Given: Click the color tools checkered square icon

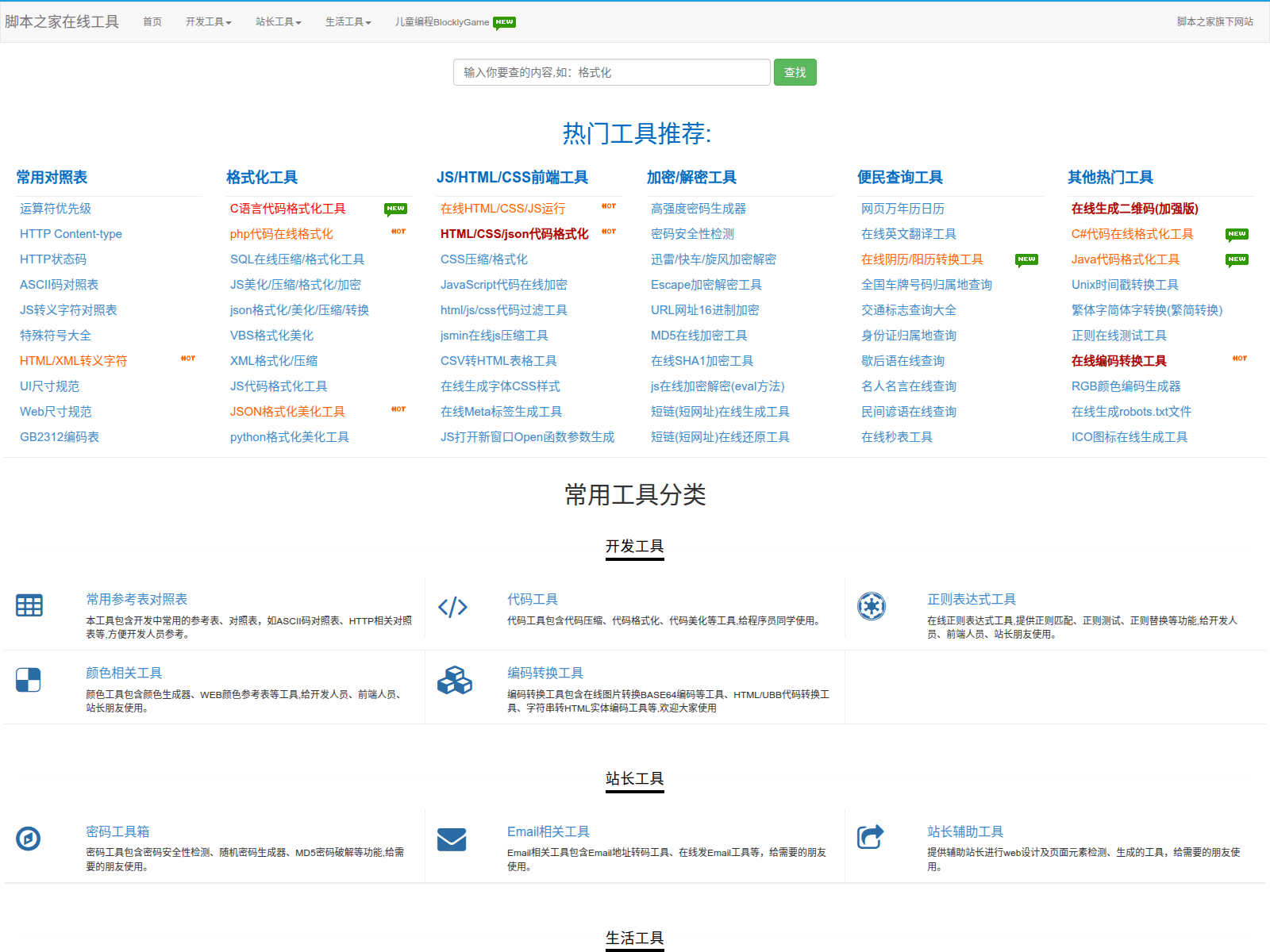Looking at the screenshot, I should coord(29,680).
